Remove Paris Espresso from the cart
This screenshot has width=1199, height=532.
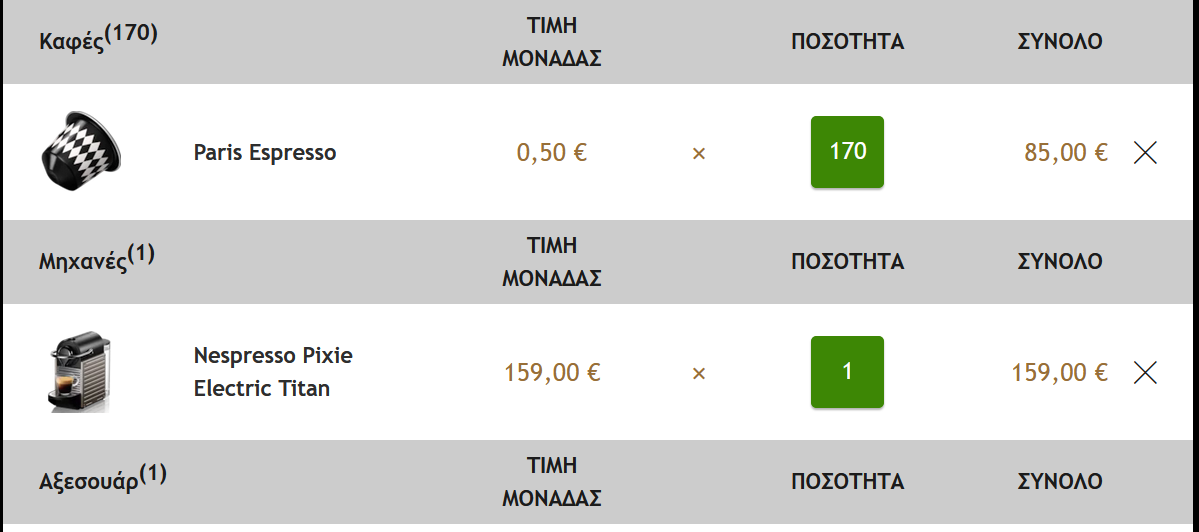(x=1145, y=153)
